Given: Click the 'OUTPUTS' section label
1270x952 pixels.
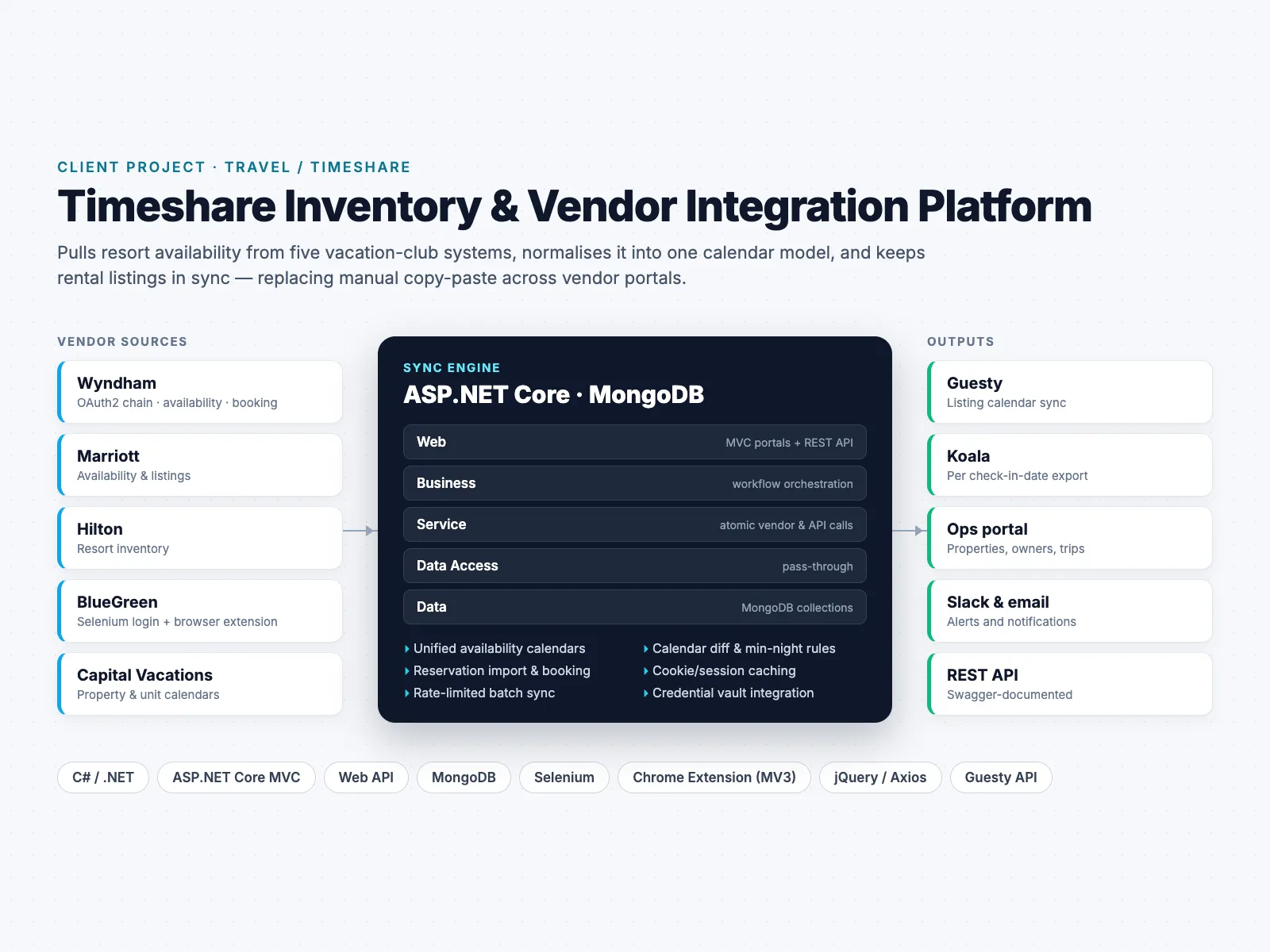Looking at the screenshot, I should 960,342.
